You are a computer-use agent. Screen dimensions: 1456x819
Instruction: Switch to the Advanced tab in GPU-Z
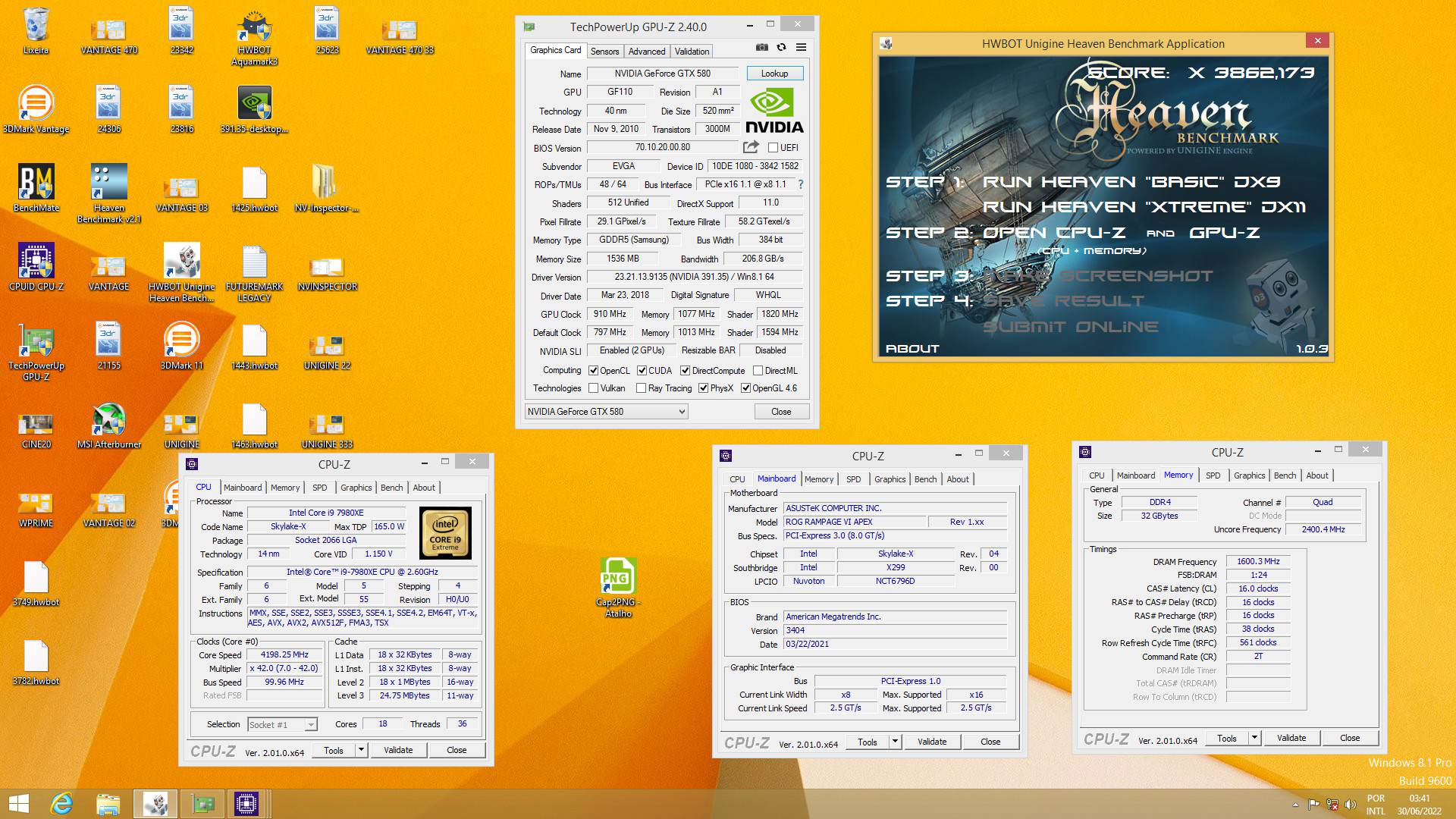[x=647, y=51]
